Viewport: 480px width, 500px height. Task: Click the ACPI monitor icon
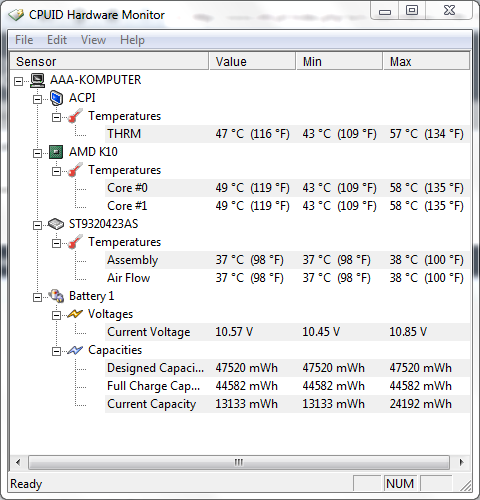(56, 98)
